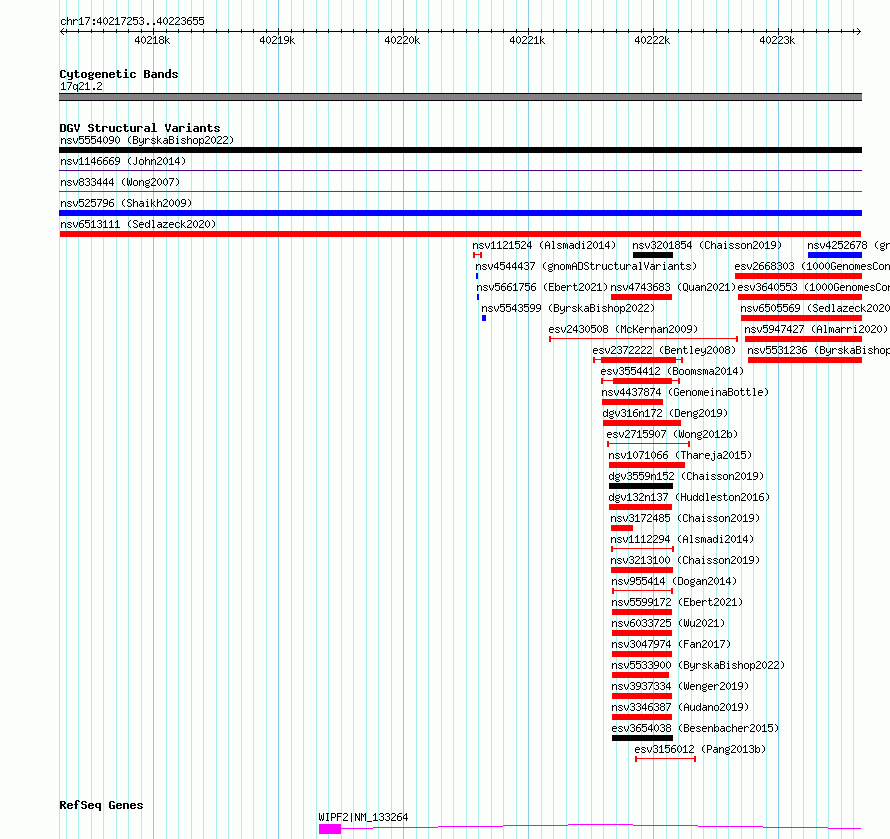Click nsv5947427 (Almarri2020) label
Viewport: 890px width, 839px height.
(816, 329)
